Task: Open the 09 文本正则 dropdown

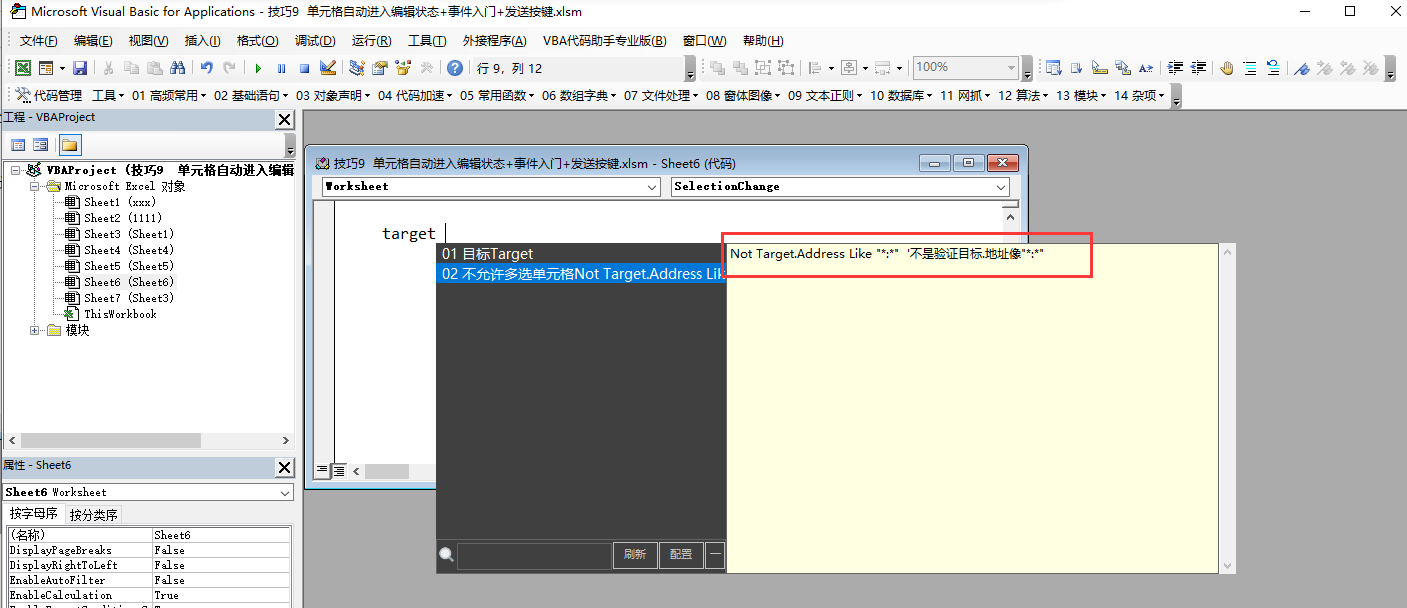Action: point(823,96)
